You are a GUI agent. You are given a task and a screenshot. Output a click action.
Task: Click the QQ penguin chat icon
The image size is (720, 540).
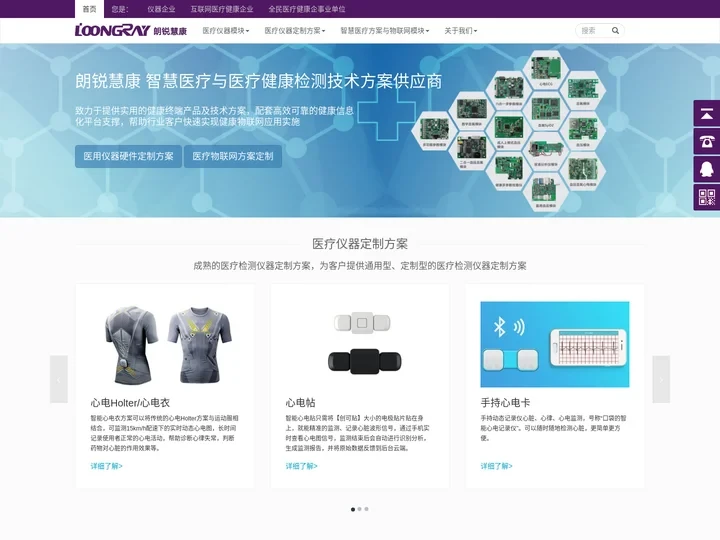tap(707, 169)
